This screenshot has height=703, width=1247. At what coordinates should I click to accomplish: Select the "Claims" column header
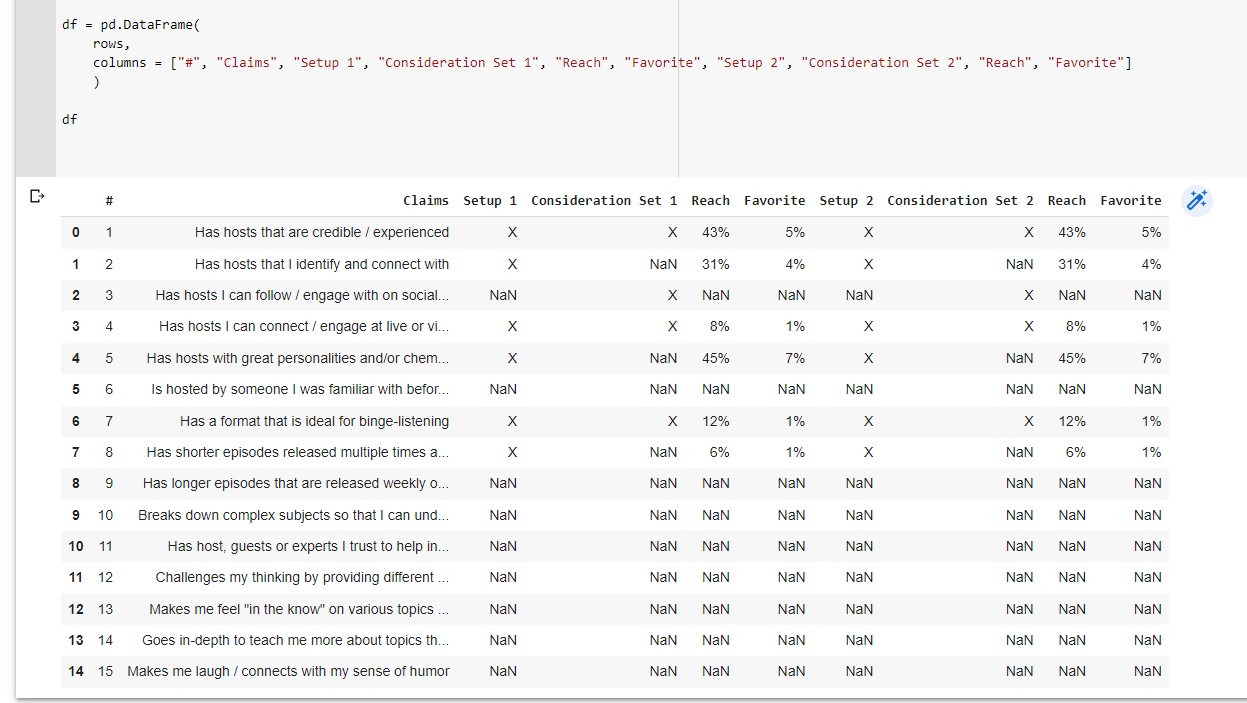(426, 200)
